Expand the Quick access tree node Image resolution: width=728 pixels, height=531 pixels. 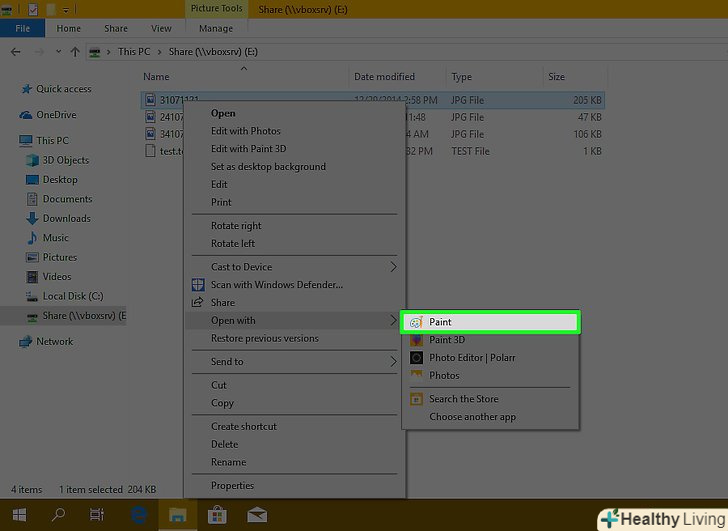tap(13, 89)
